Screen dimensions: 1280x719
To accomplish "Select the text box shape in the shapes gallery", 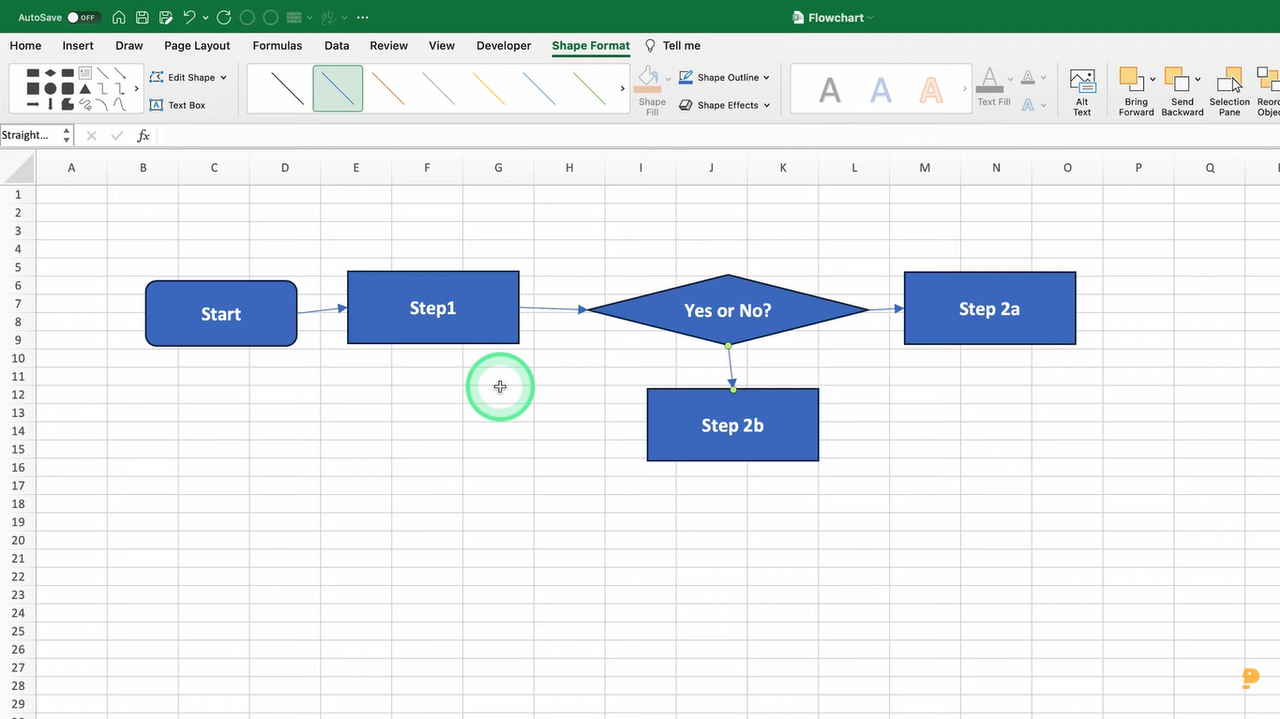I will point(85,73).
